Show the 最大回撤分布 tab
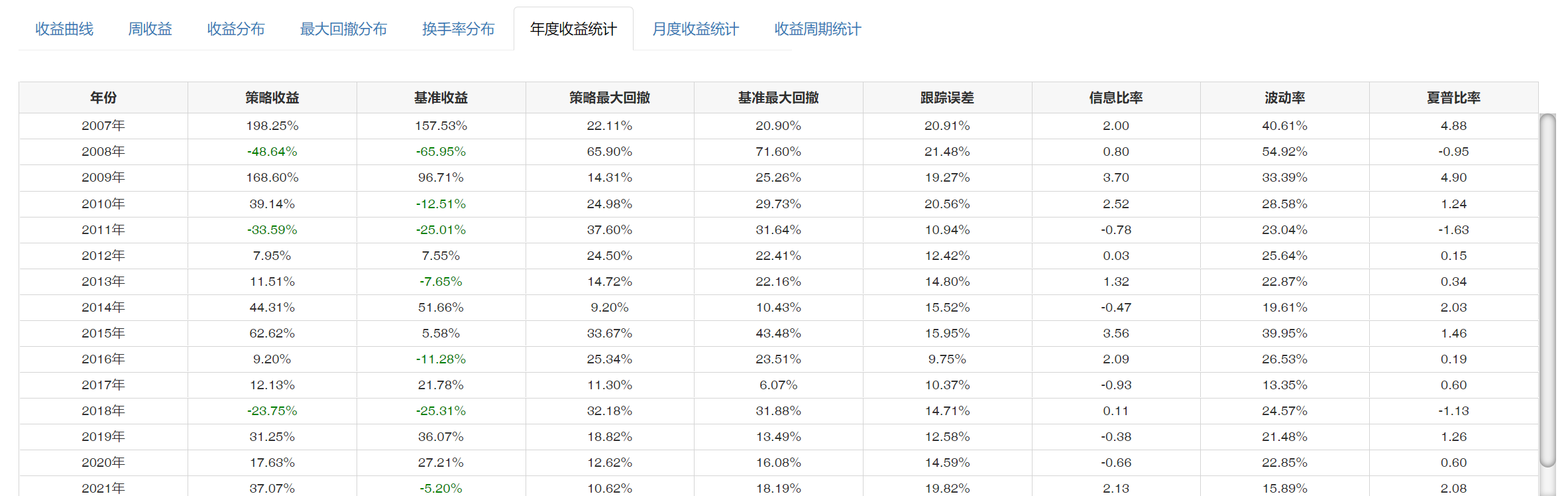This screenshot has height=496, width=1568. pos(343,29)
